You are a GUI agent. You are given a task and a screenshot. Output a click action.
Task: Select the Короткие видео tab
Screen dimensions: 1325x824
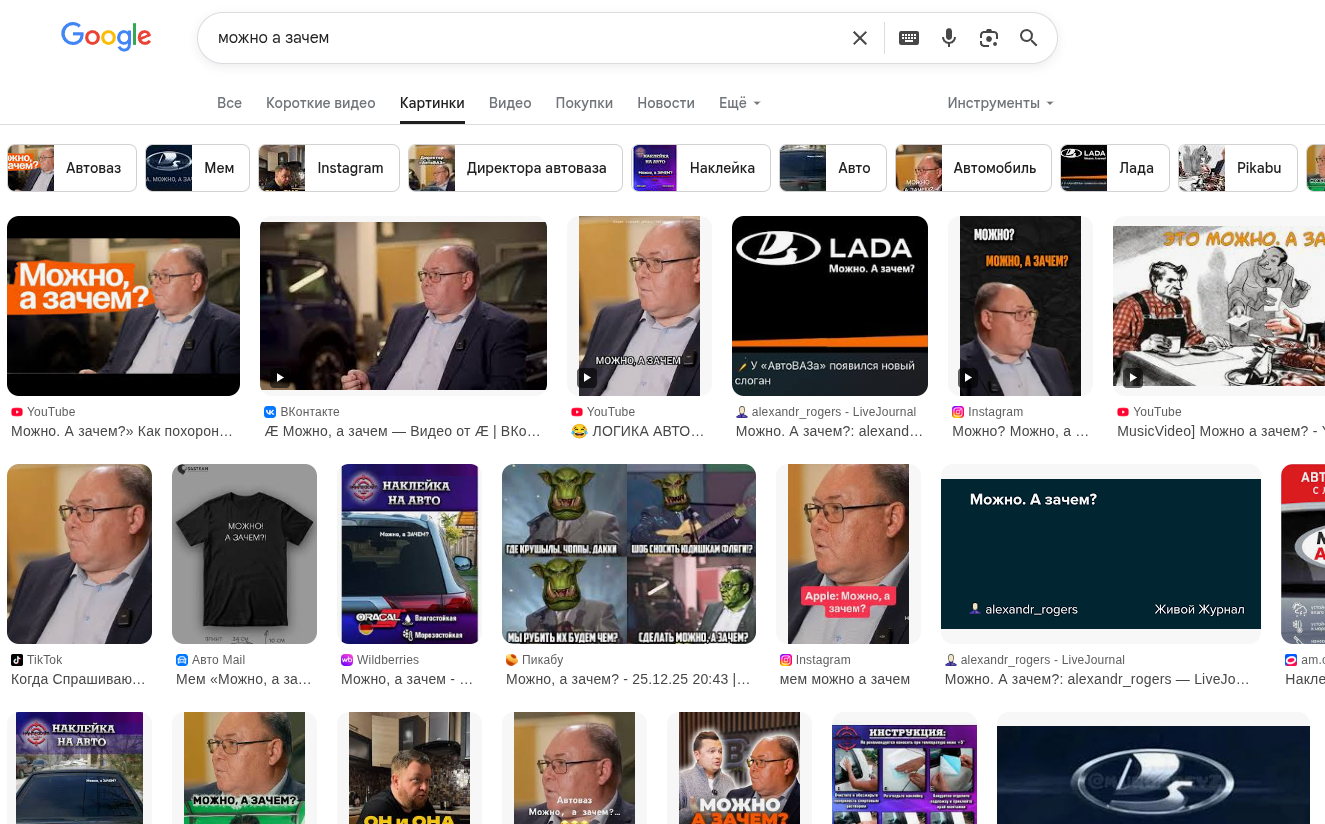[320, 103]
